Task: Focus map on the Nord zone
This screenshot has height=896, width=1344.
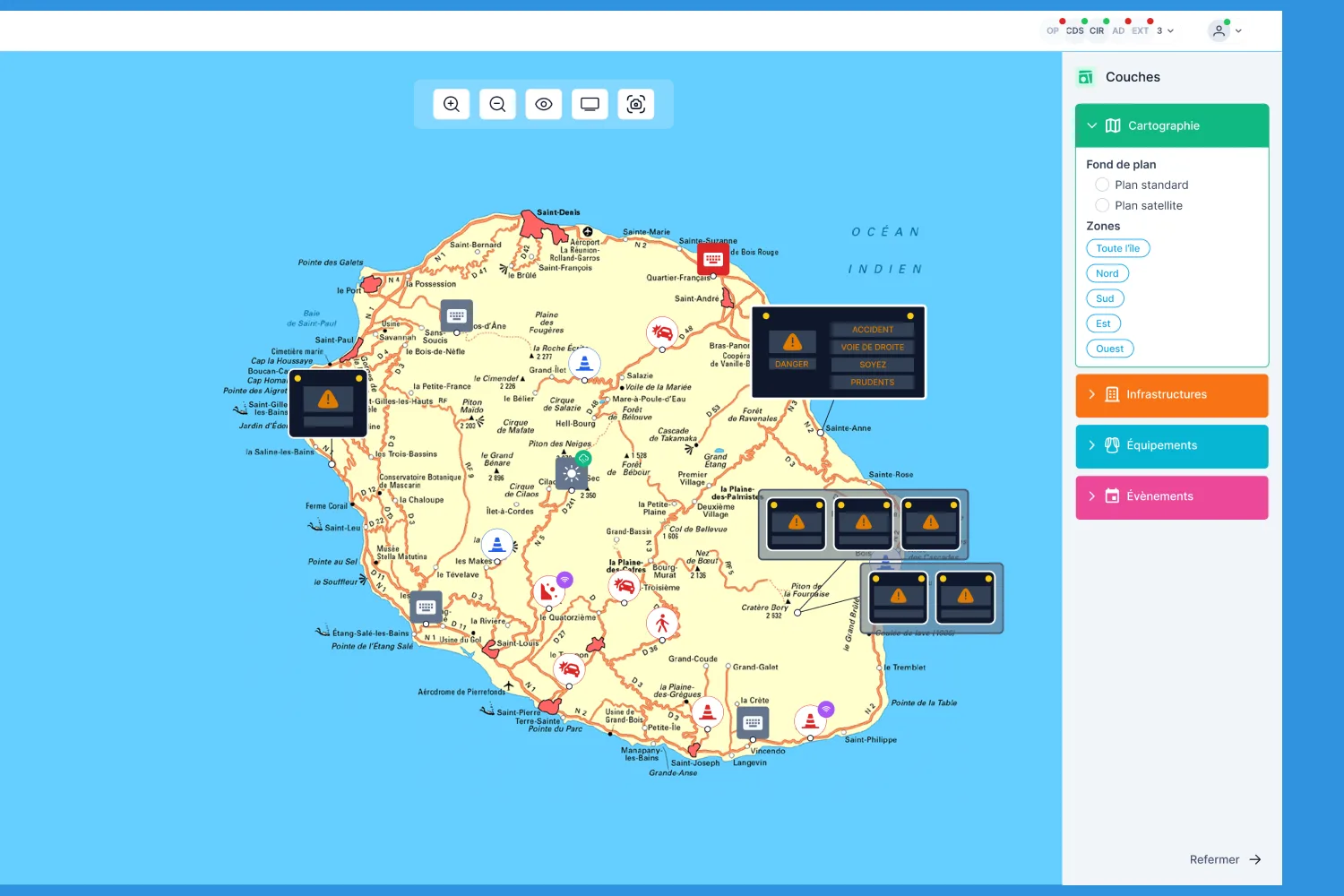Action: (x=1107, y=273)
